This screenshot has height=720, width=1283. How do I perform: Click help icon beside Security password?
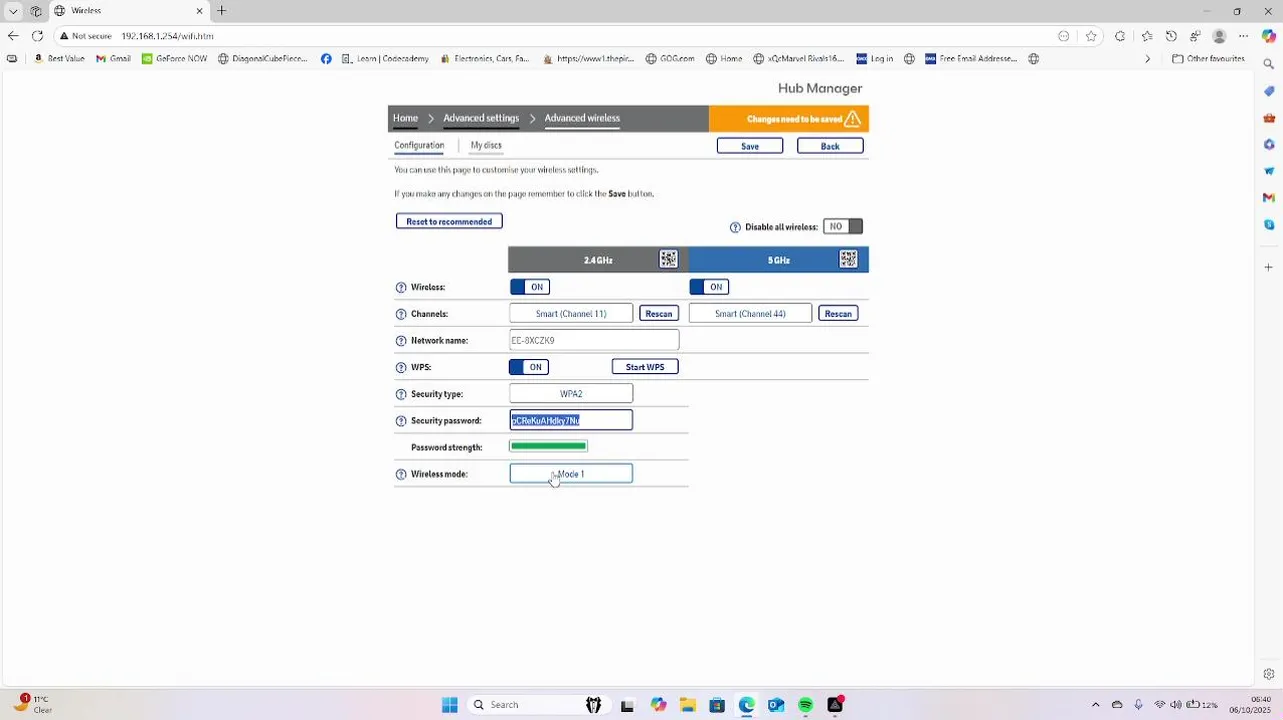[401, 421]
